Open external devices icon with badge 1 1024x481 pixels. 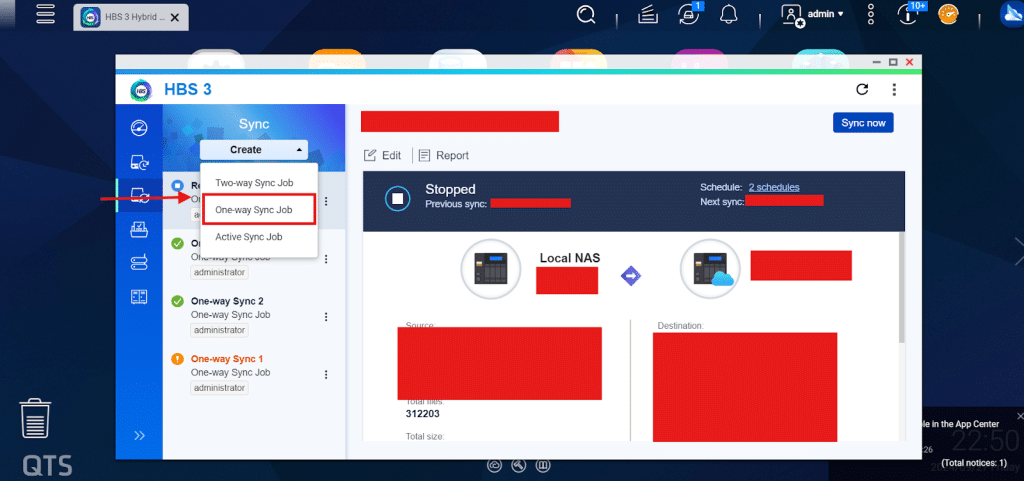688,14
